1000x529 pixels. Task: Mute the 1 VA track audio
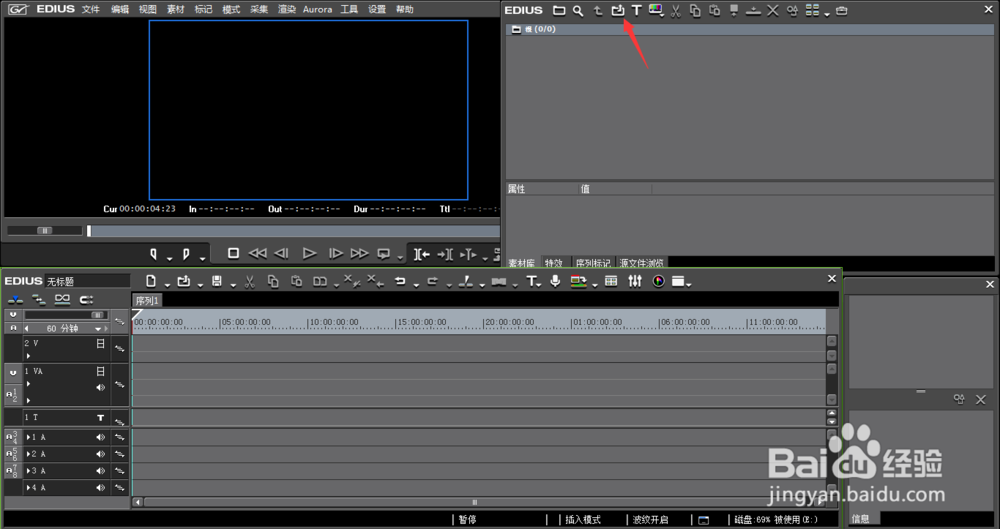pos(100,387)
